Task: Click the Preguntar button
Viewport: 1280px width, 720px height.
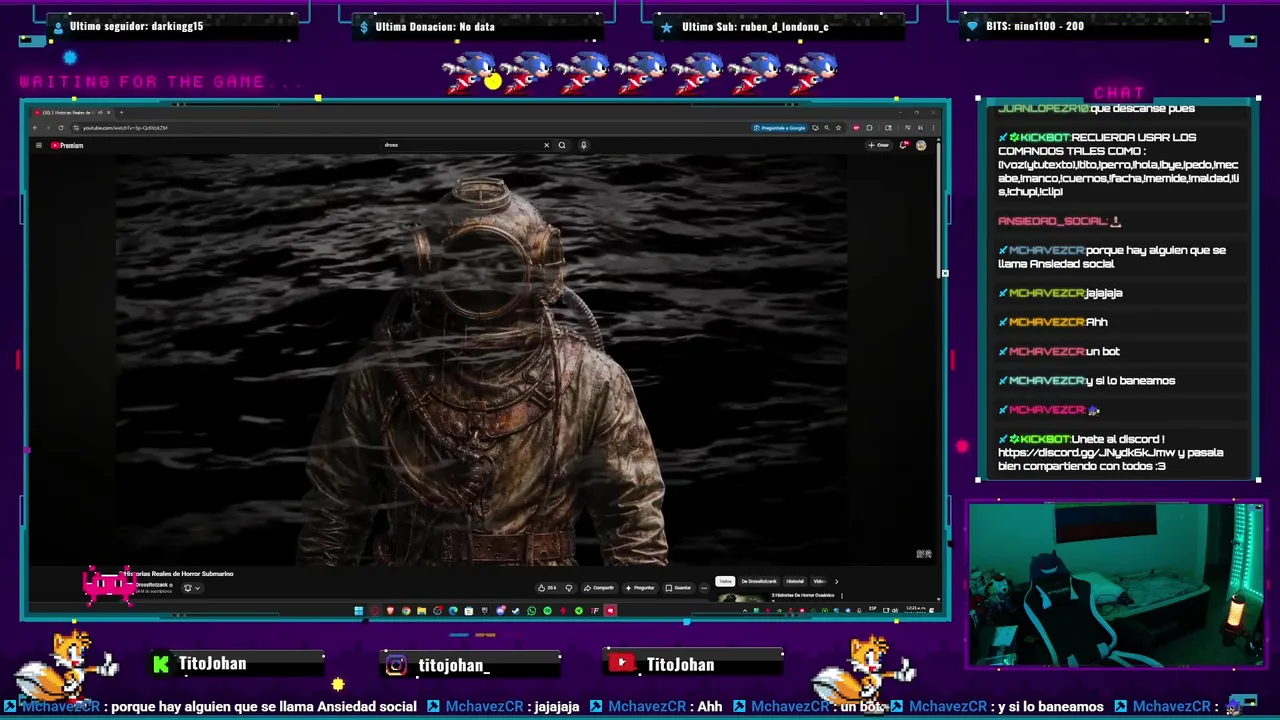Action: (640, 588)
